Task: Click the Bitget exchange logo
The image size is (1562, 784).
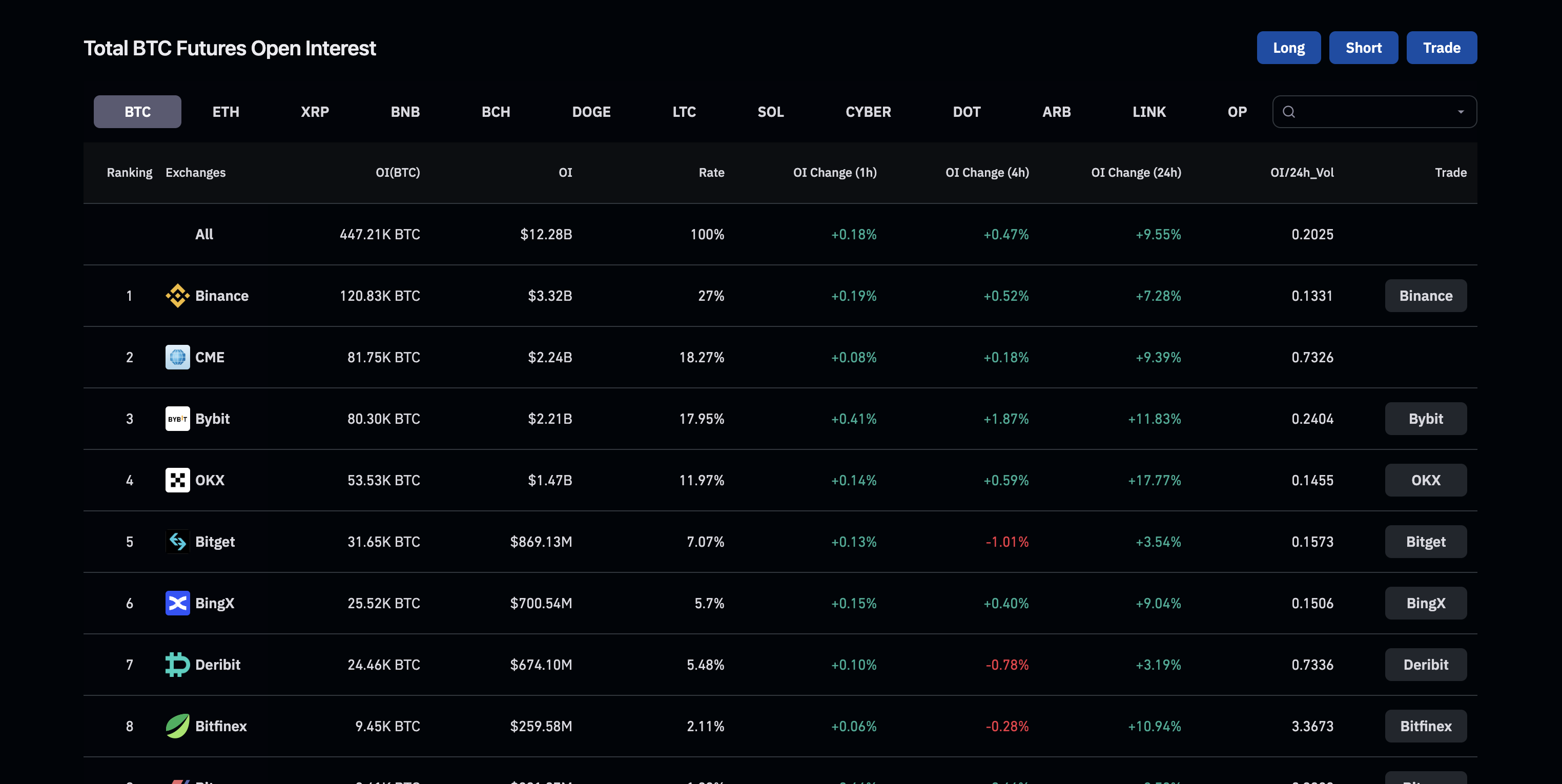Action: tap(178, 542)
